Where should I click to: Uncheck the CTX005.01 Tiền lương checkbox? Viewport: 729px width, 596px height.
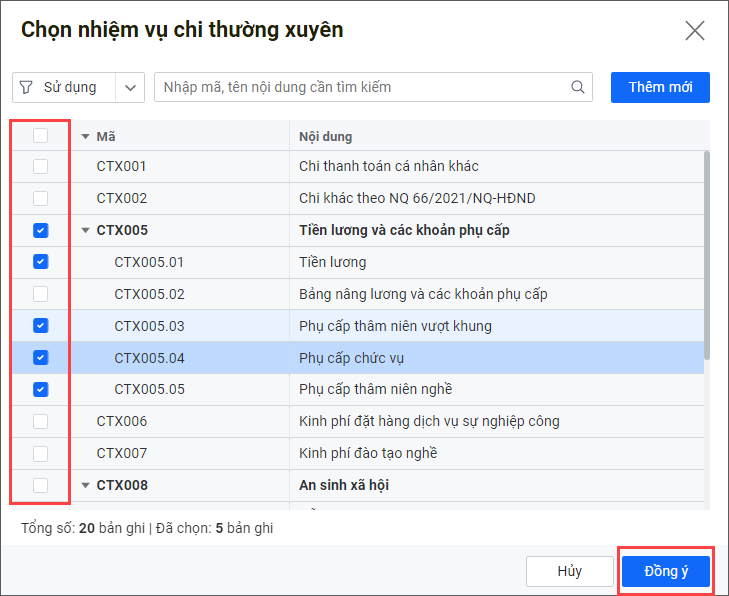(x=40, y=262)
